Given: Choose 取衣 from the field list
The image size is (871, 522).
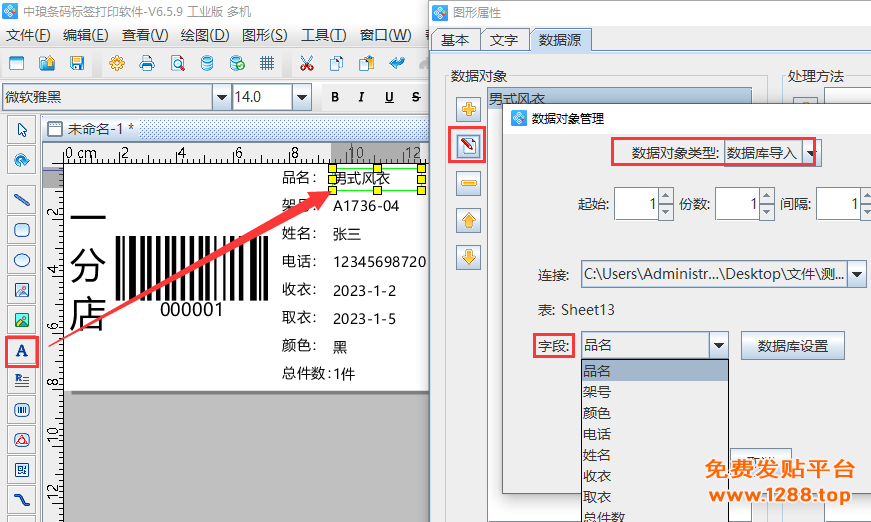Looking at the screenshot, I should (x=654, y=498).
